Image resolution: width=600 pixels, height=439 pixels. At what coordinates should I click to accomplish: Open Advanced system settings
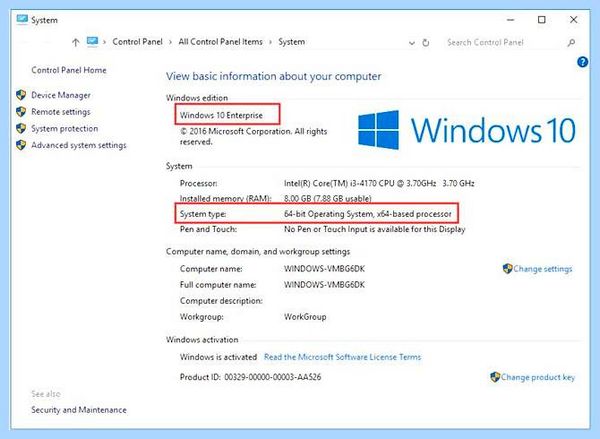(x=79, y=145)
